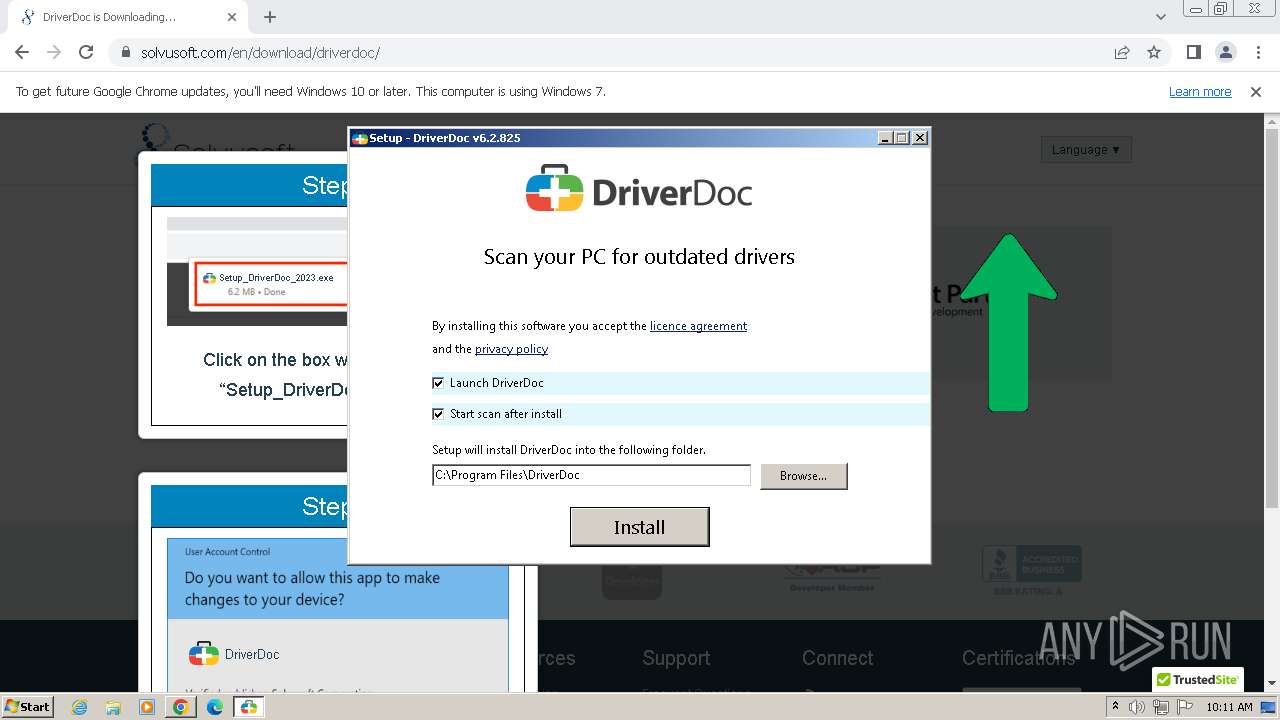The width and height of the screenshot is (1280, 720).
Task: Uncheck the Launch DriverDoc checkbox
Action: 438,383
